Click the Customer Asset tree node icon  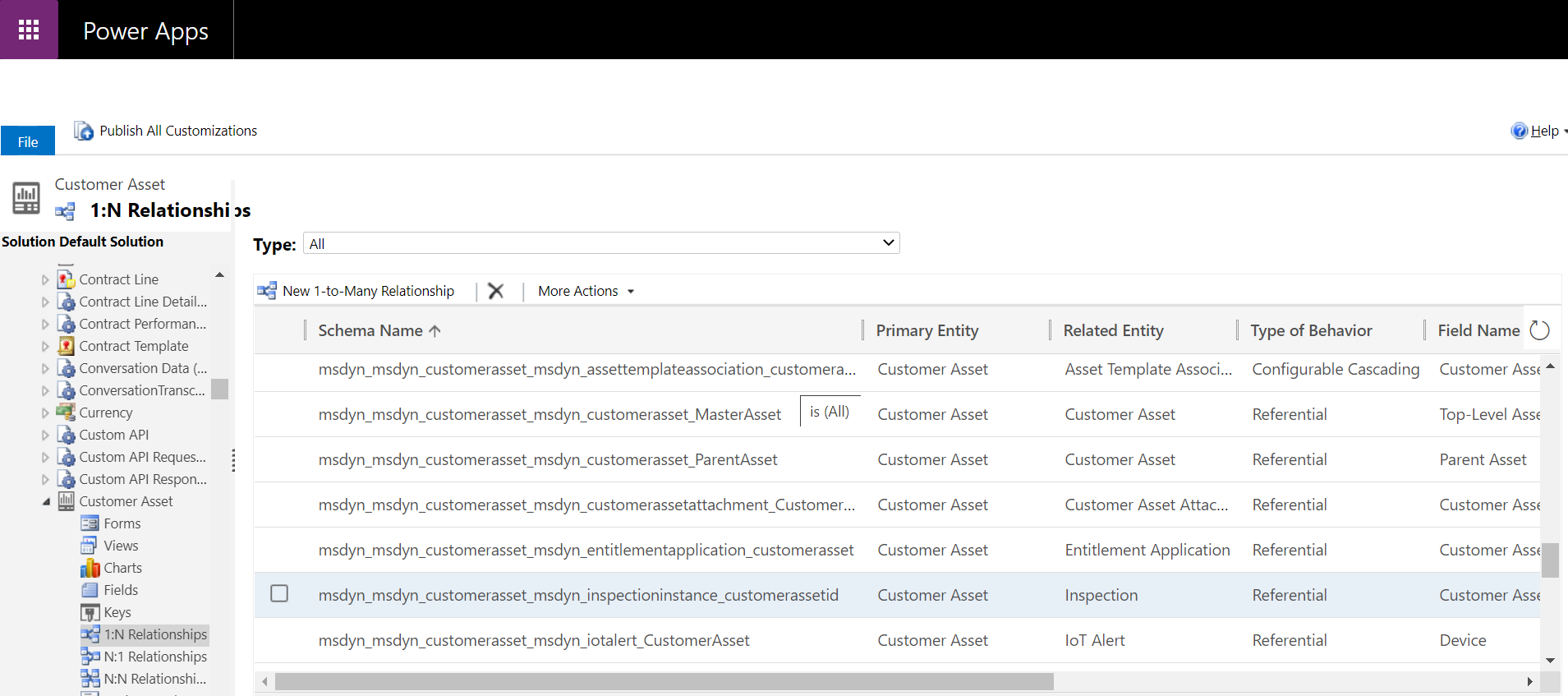pos(66,500)
